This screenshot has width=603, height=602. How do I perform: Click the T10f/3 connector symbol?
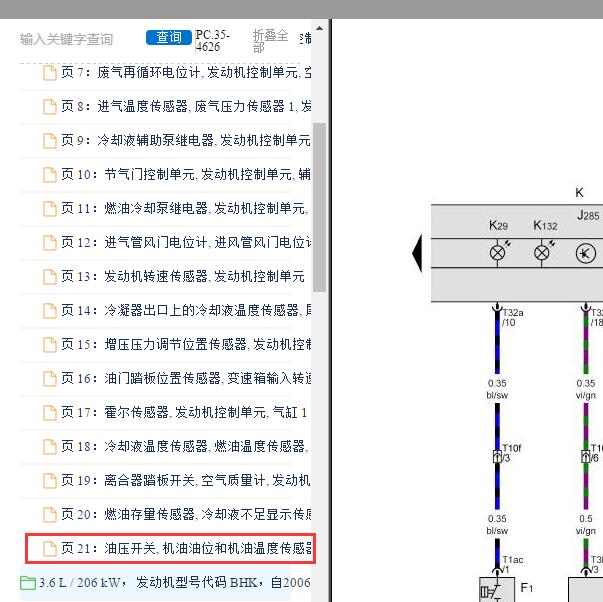pyautogui.click(x=497, y=457)
